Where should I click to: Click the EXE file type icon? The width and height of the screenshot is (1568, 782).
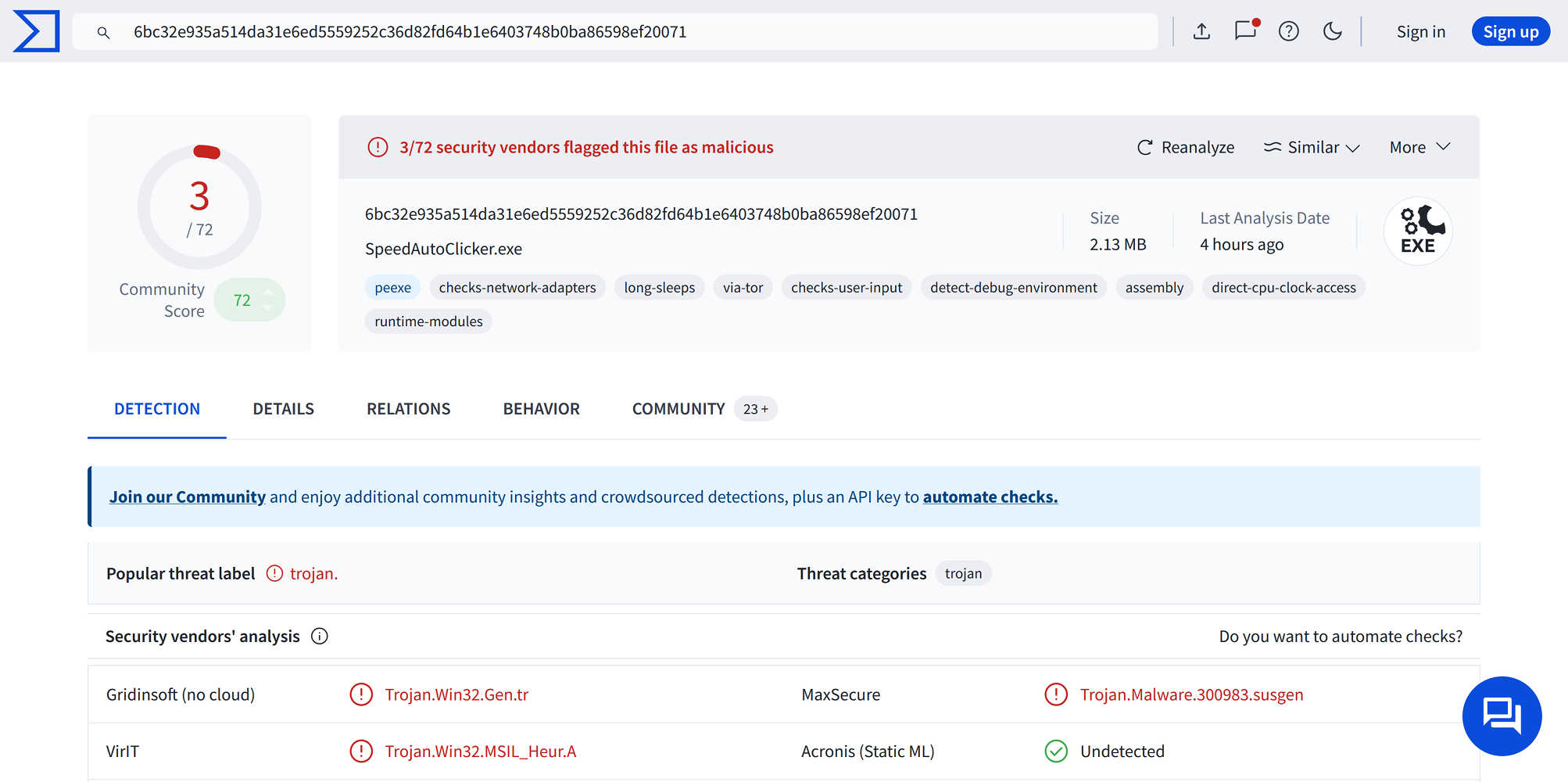point(1417,231)
